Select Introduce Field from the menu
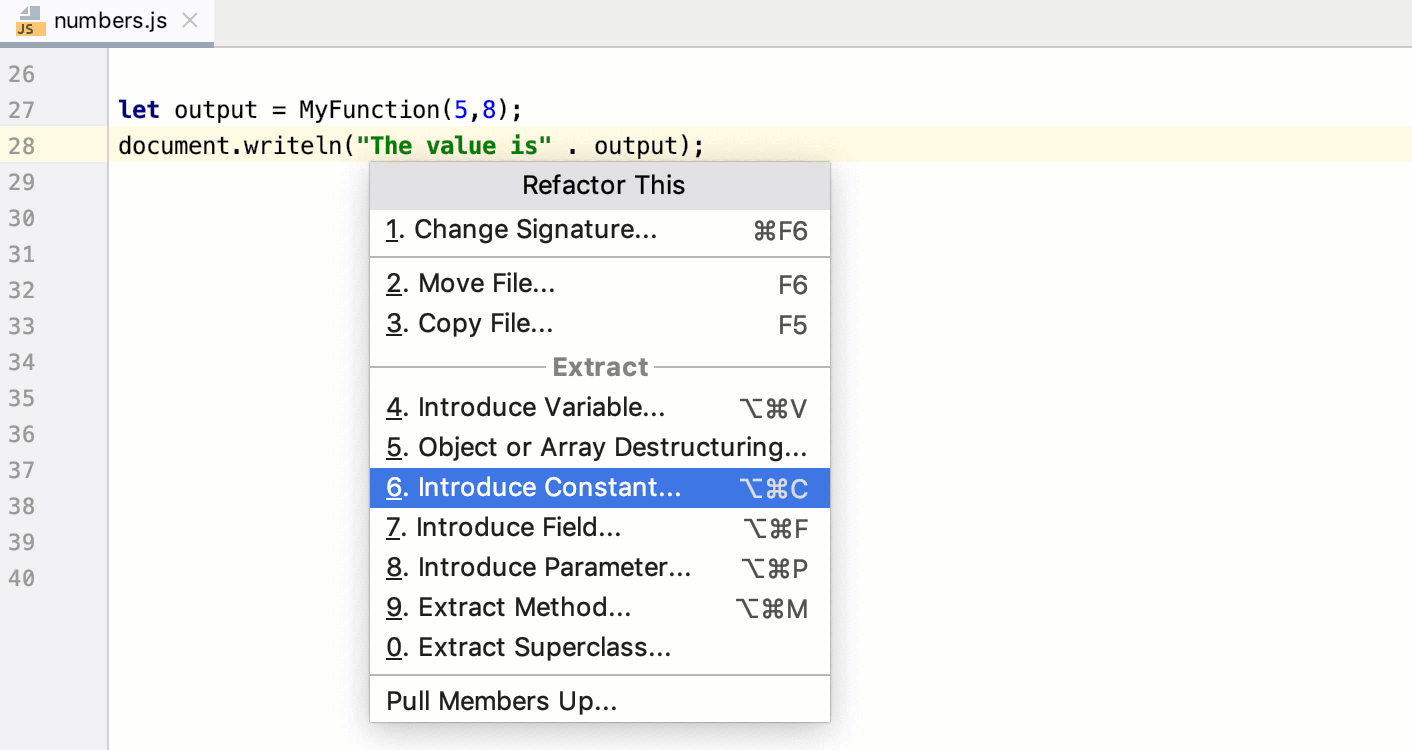 pos(520,527)
